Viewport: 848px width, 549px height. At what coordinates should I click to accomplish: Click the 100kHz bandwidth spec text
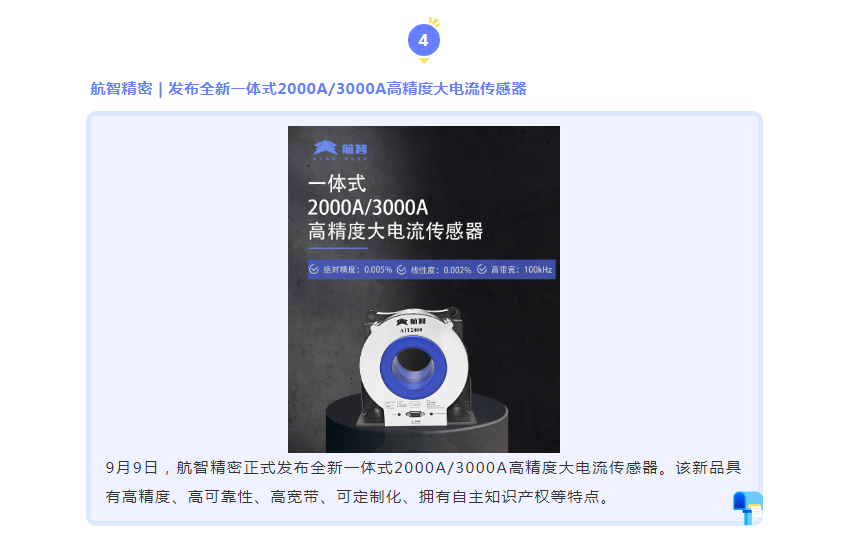click(x=538, y=269)
